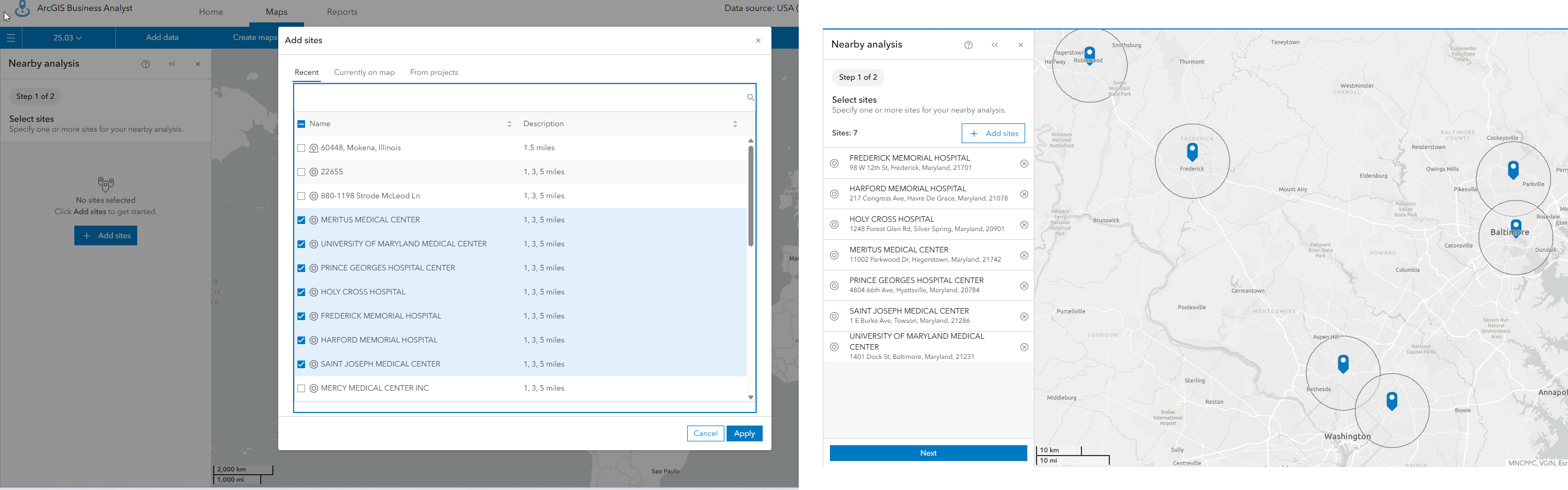This screenshot has width=1568, height=490.
Task: Click Add data in the blue toolbar
Action: click(162, 38)
